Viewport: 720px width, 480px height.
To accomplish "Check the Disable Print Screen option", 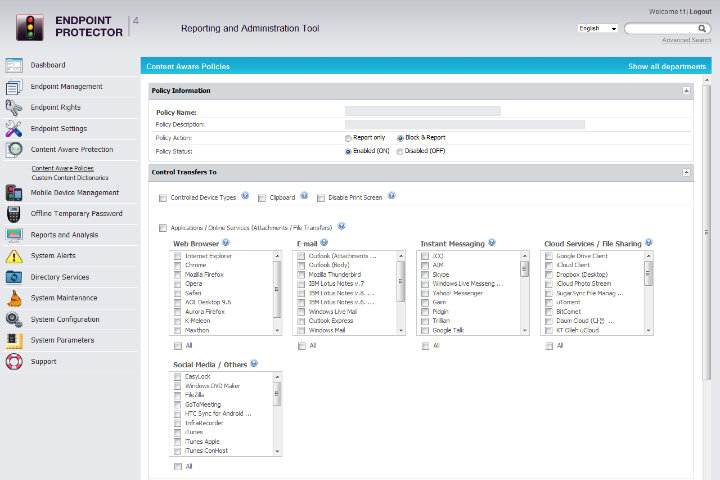I will (x=321, y=198).
